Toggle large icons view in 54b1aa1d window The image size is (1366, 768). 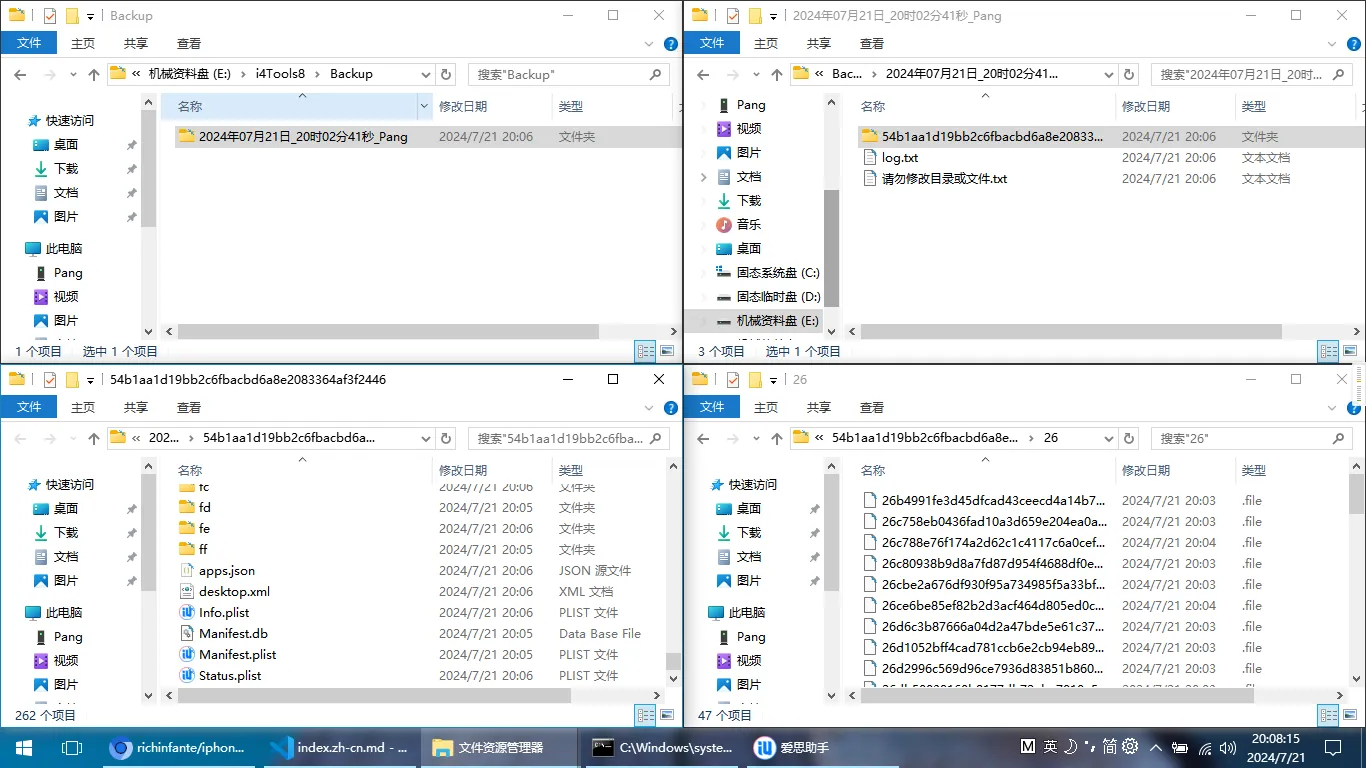click(667, 715)
